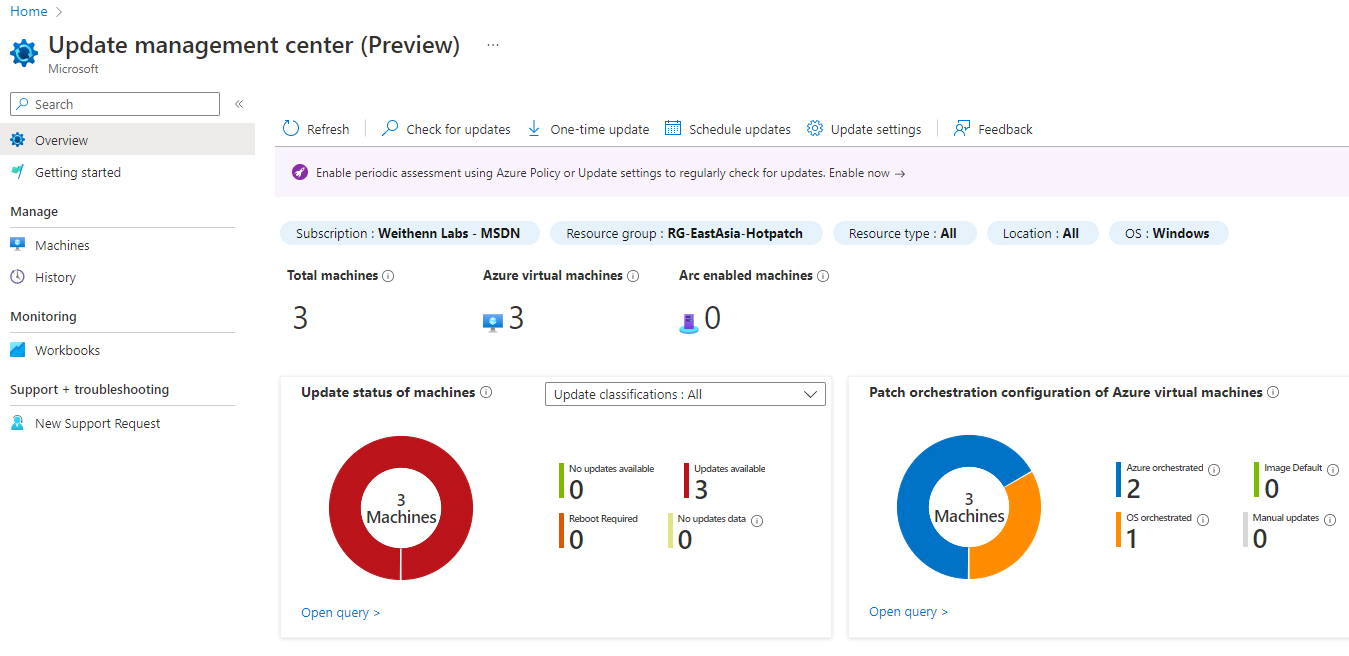
Task: Click the Refresh toolbar button
Action: [x=316, y=129]
